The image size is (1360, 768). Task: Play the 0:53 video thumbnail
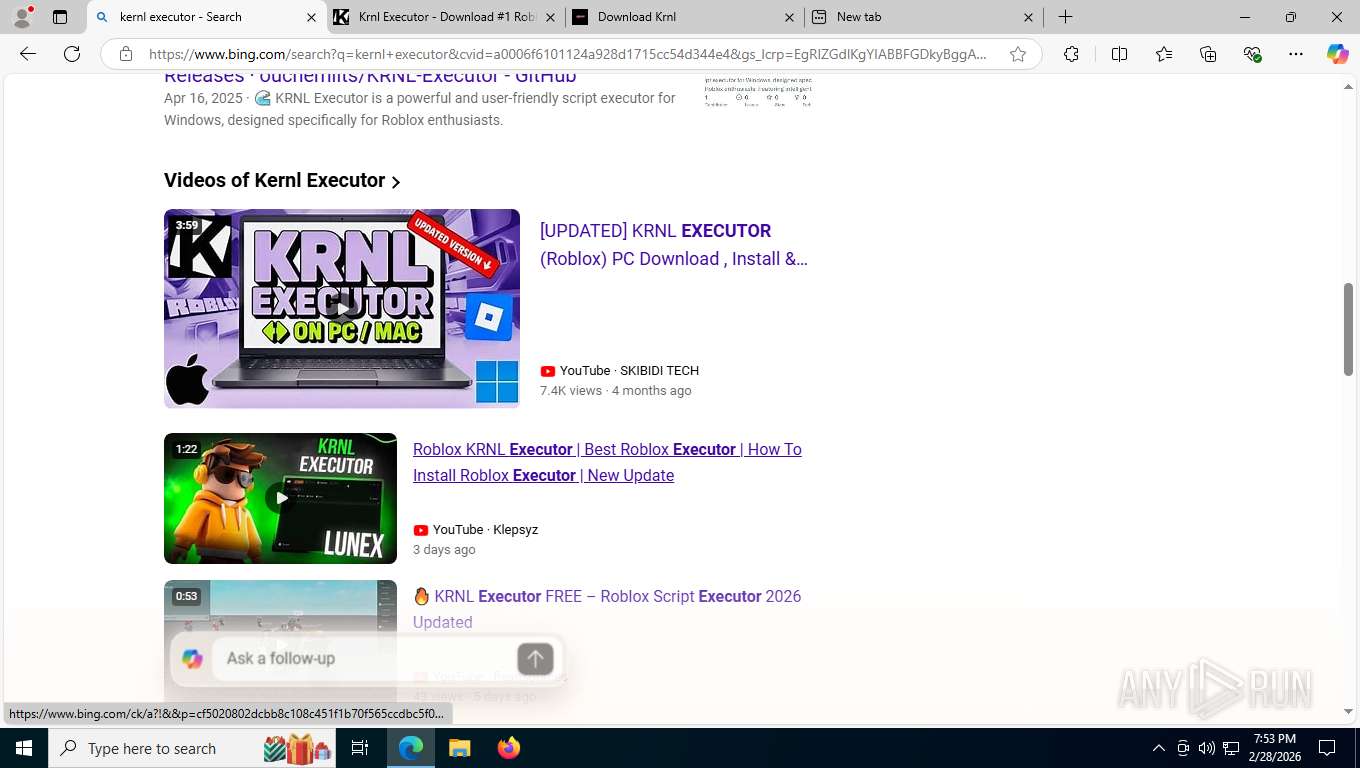280,640
